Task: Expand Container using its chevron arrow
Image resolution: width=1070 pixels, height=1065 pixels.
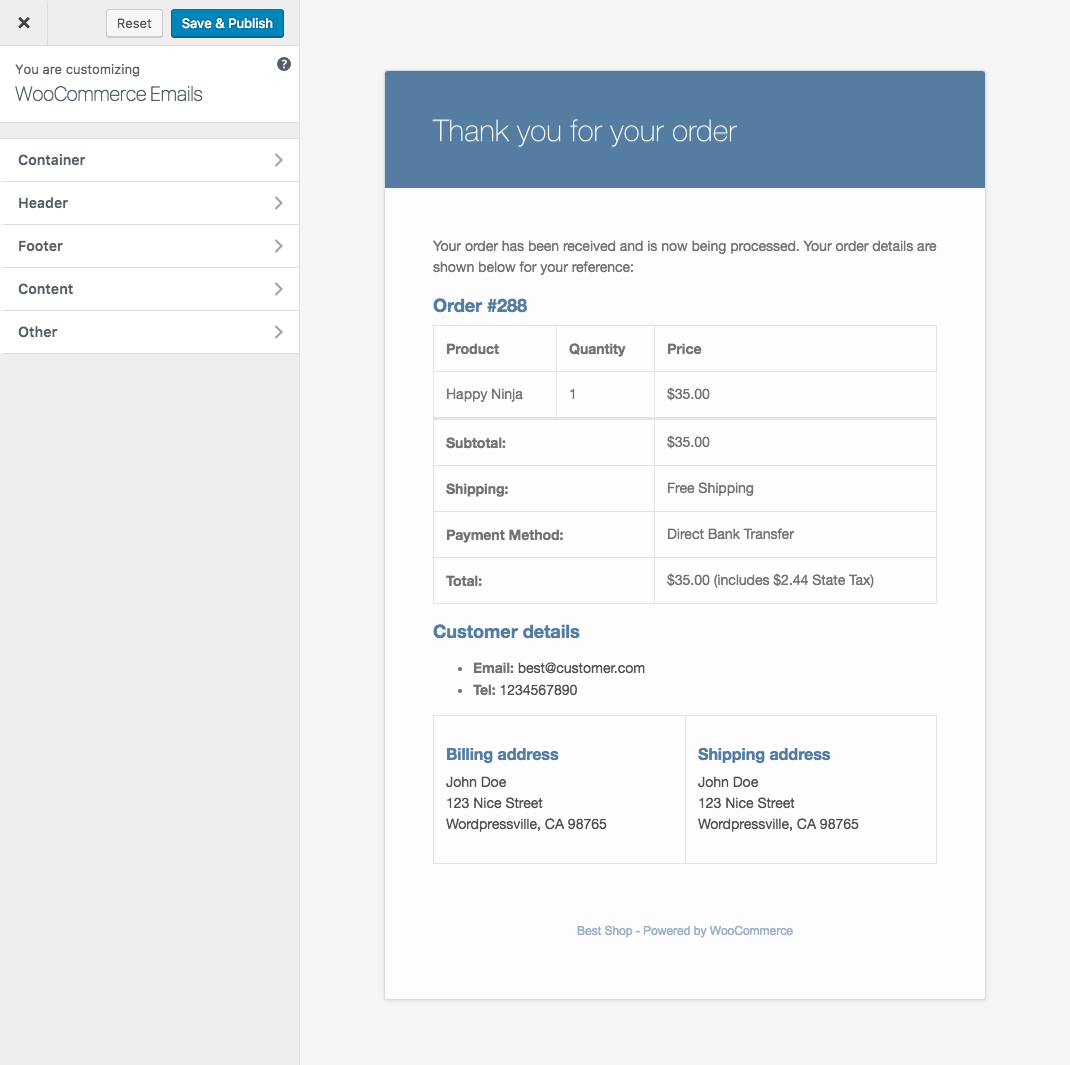Action: (278, 160)
